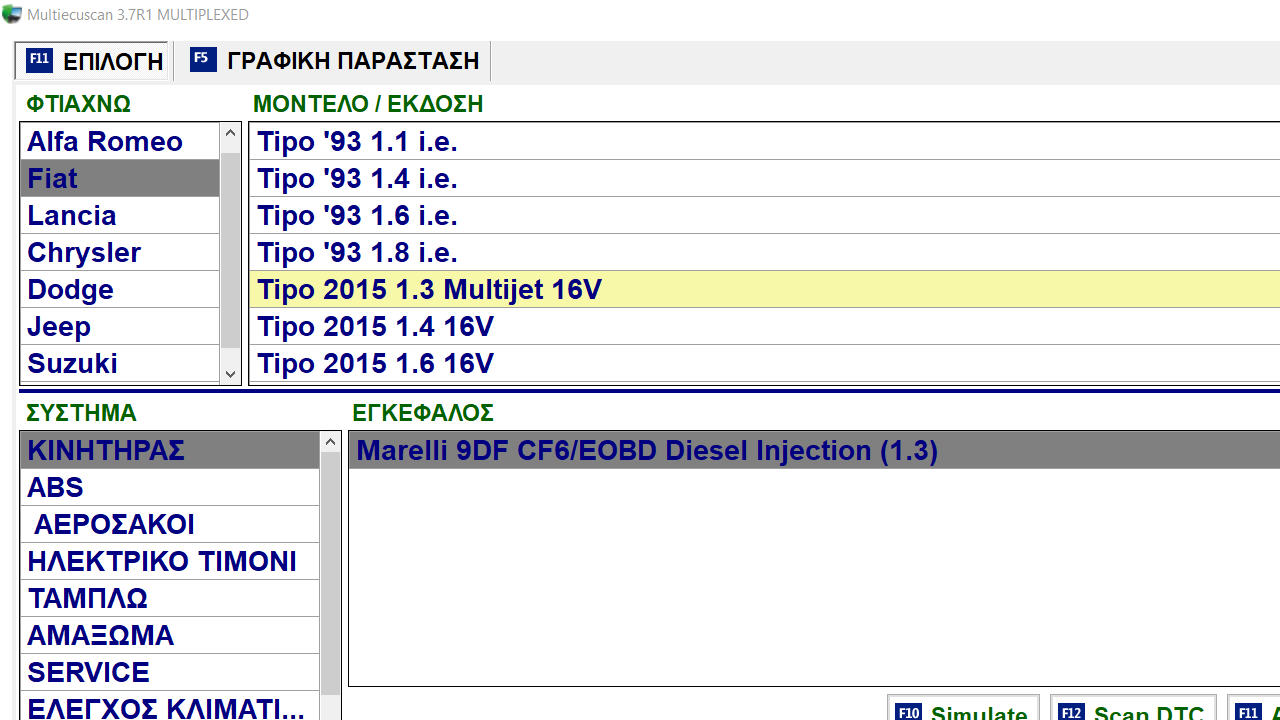The width and height of the screenshot is (1280, 720).
Task: Select ΚΙΝΗΤΗΡΑΣ system
Action: tap(170, 450)
